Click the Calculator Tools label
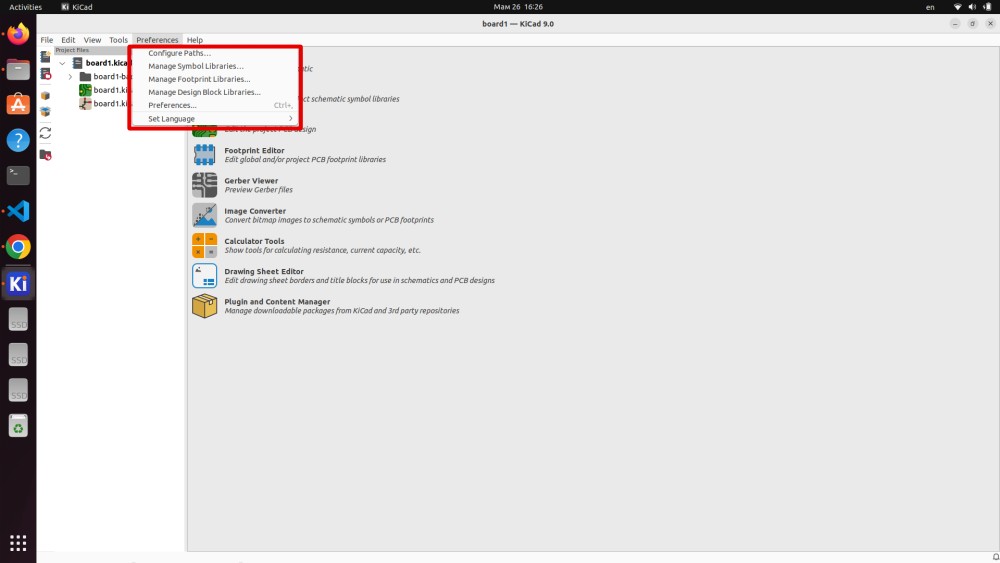 (x=254, y=241)
